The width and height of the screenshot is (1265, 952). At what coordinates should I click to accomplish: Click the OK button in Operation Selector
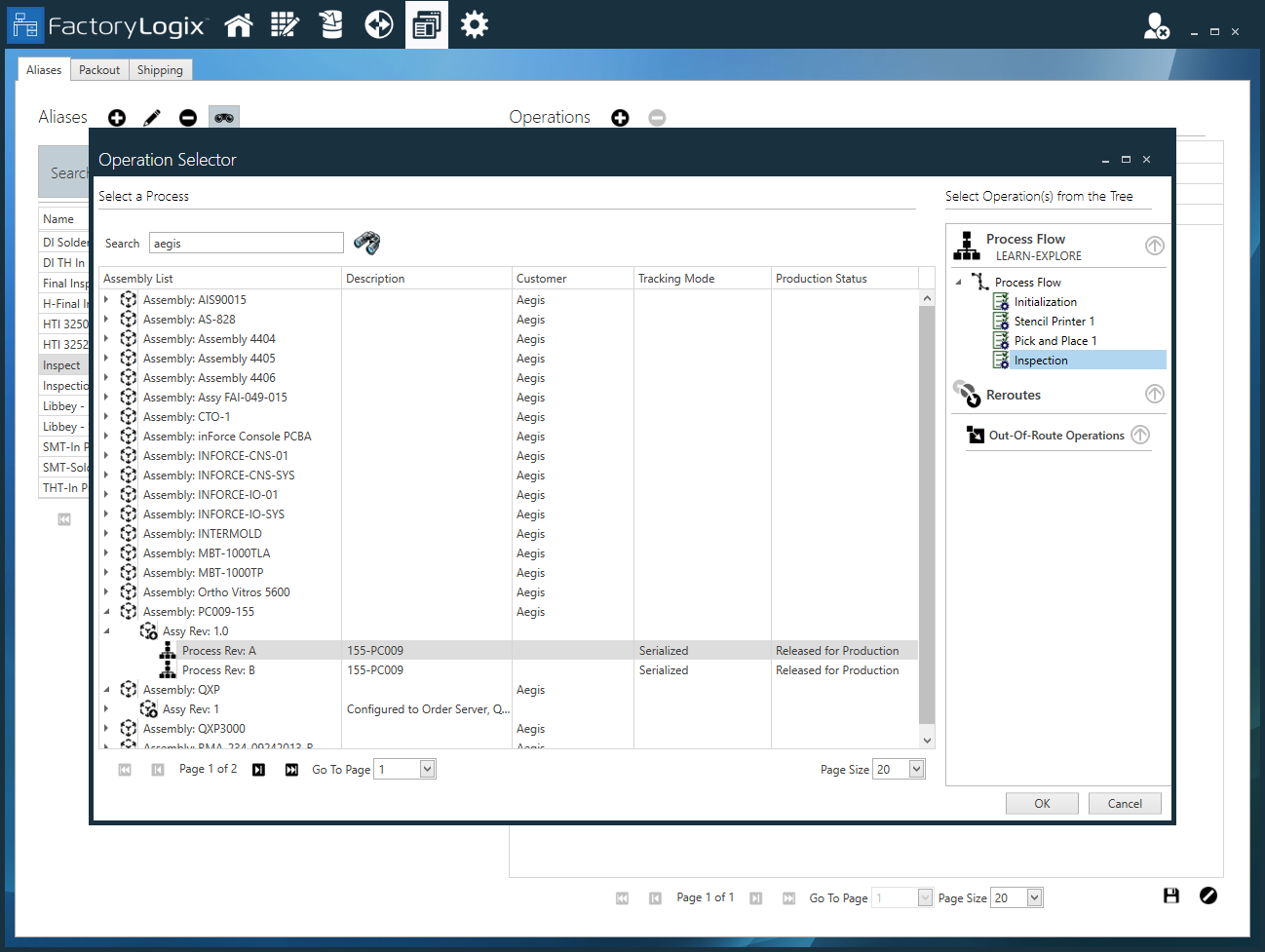click(x=1042, y=803)
